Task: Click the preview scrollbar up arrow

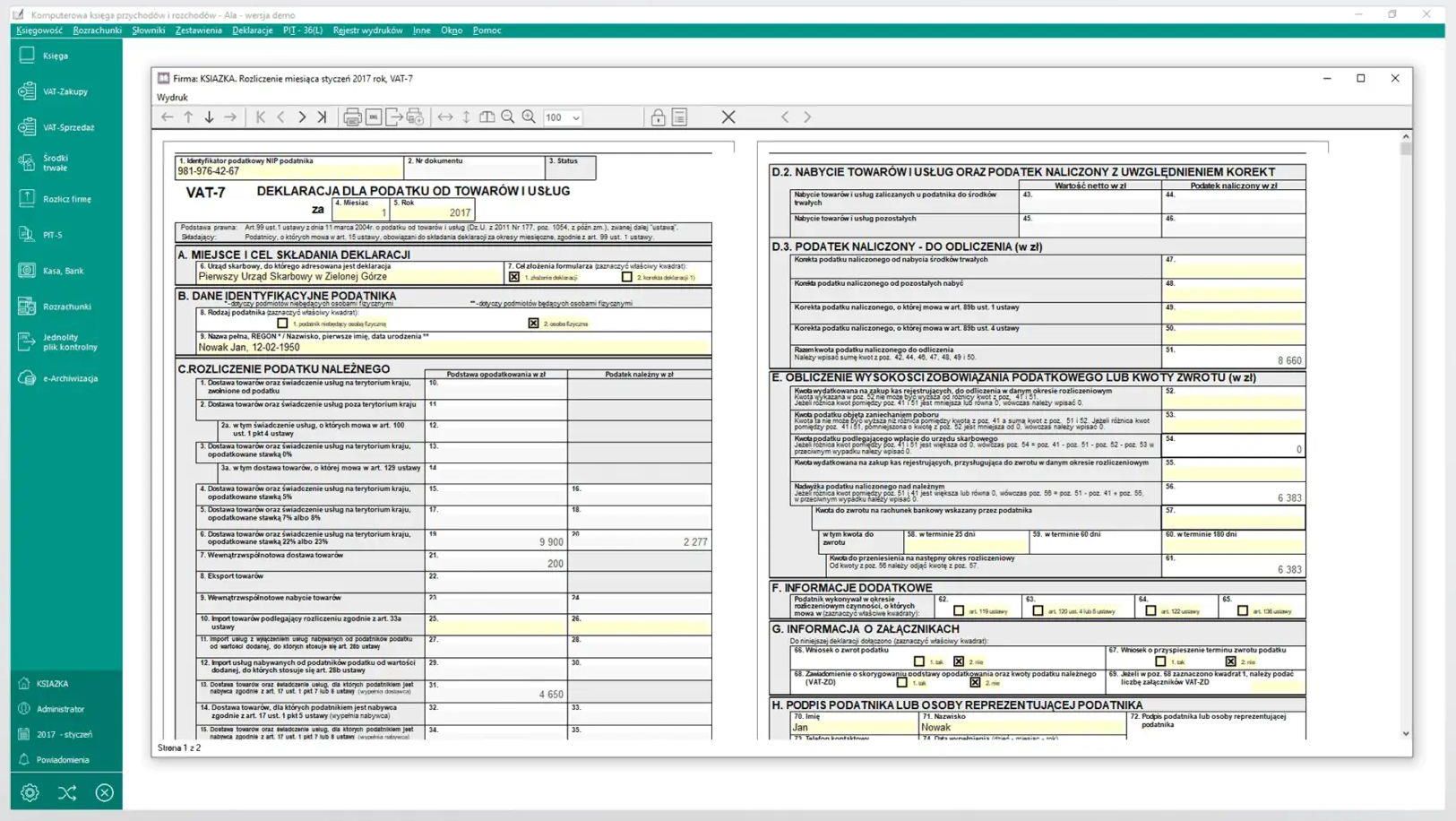Action: 1406,136
